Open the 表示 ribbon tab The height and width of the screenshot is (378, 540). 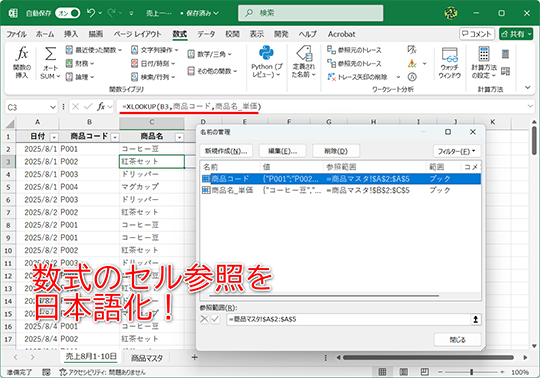(x=257, y=34)
